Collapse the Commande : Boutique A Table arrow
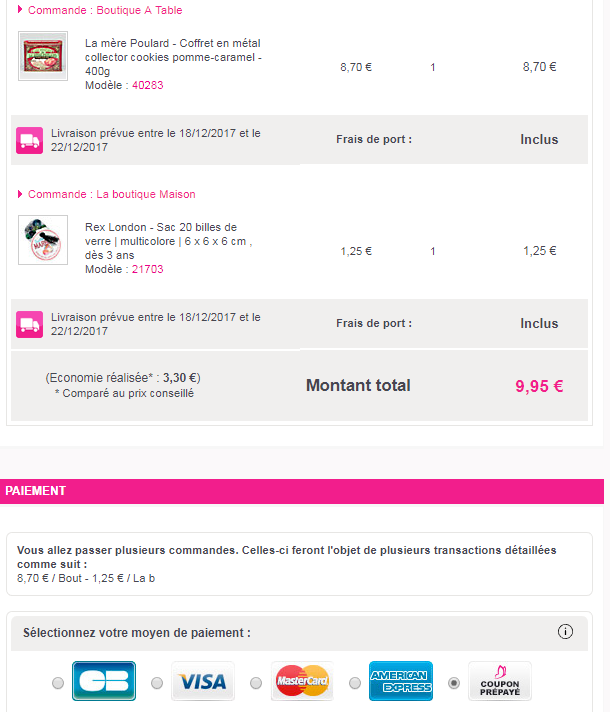 coord(20,10)
